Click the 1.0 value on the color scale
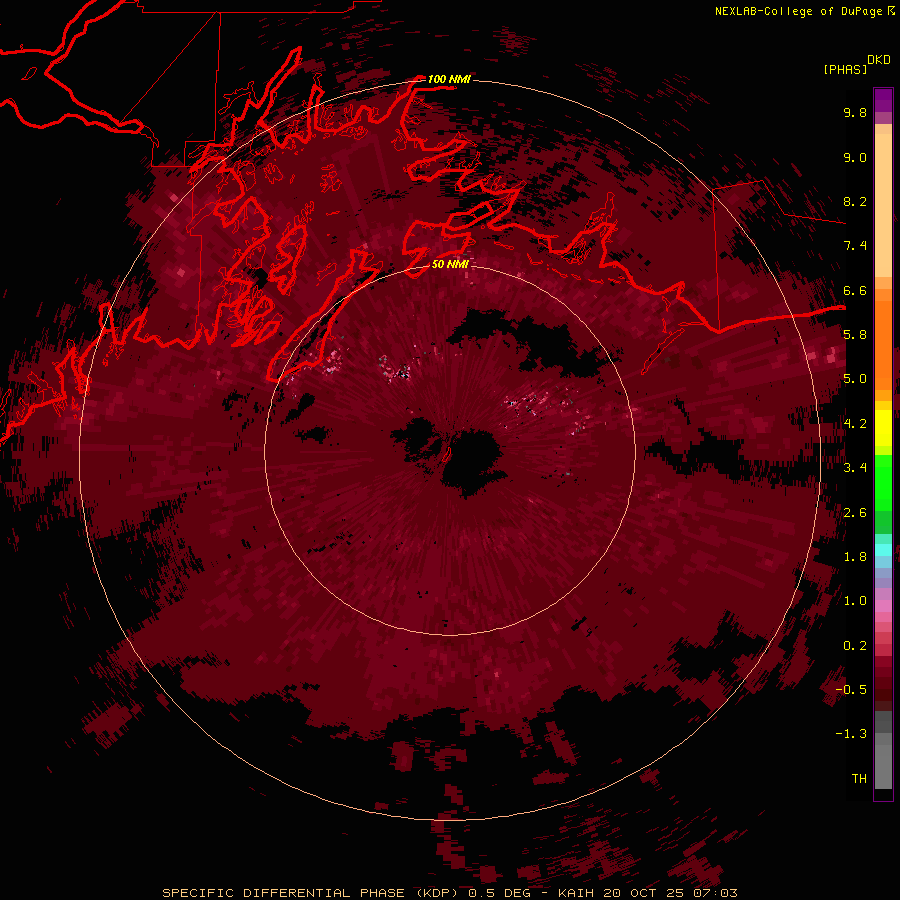The width and height of the screenshot is (900, 900). pos(855,601)
